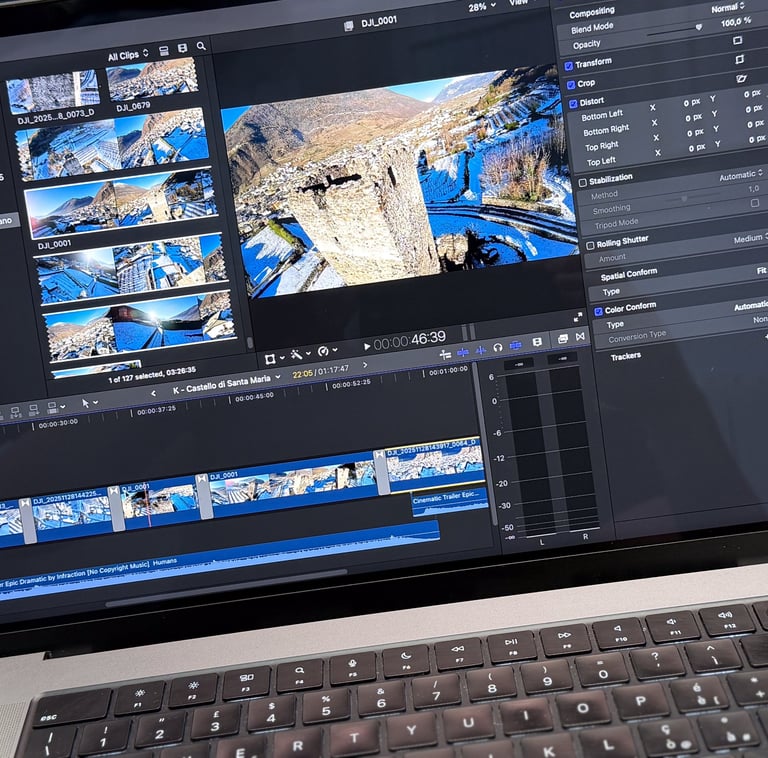Play the viewer with the play button
Image resolution: width=768 pixels, height=758 pixels.
click(x=367, y=346)
